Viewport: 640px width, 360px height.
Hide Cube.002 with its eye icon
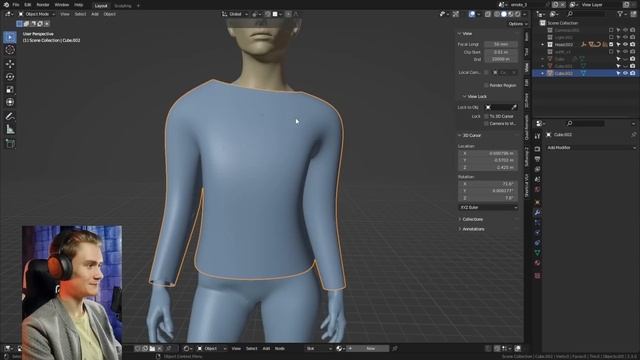tap(625, 73)
